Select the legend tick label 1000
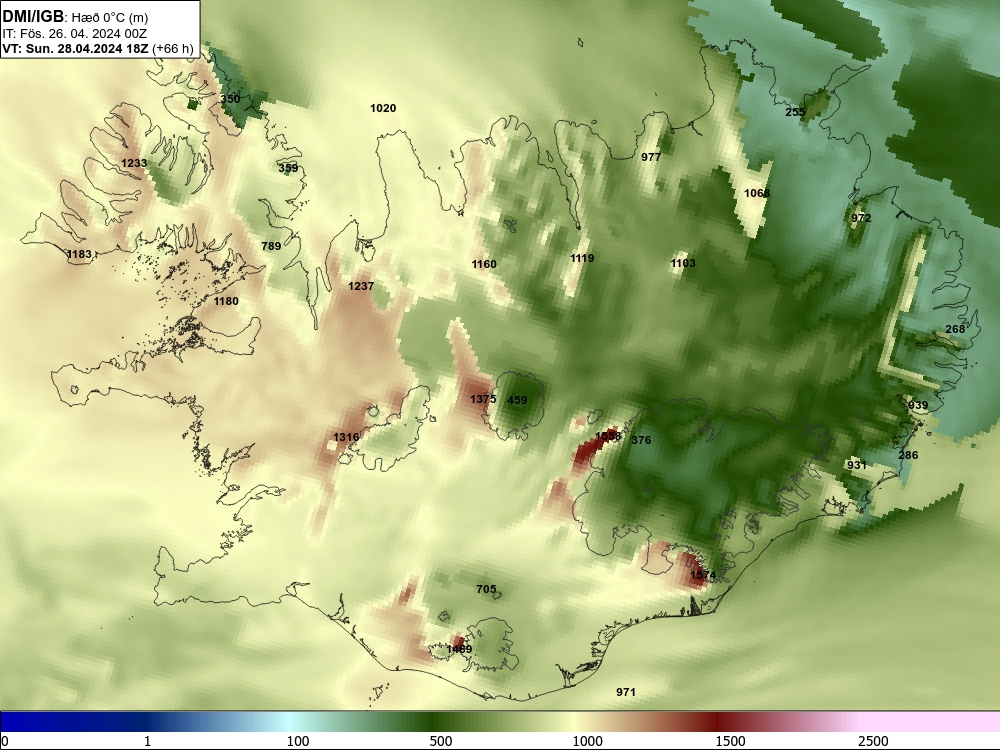This screenshot has width=1000, height=750. pyautogui.click(x=587, y=740)
